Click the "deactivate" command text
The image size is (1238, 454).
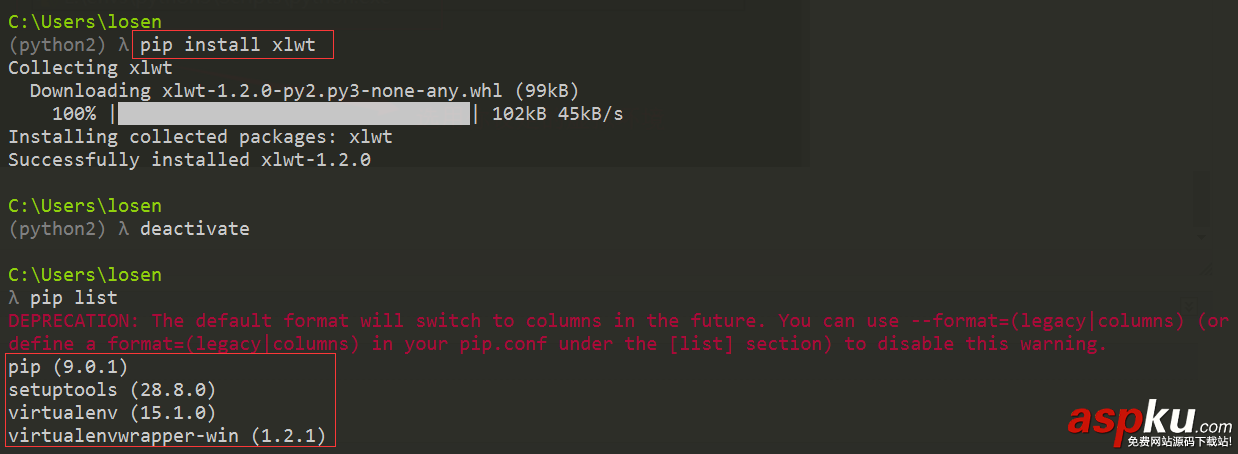(194, 229)
